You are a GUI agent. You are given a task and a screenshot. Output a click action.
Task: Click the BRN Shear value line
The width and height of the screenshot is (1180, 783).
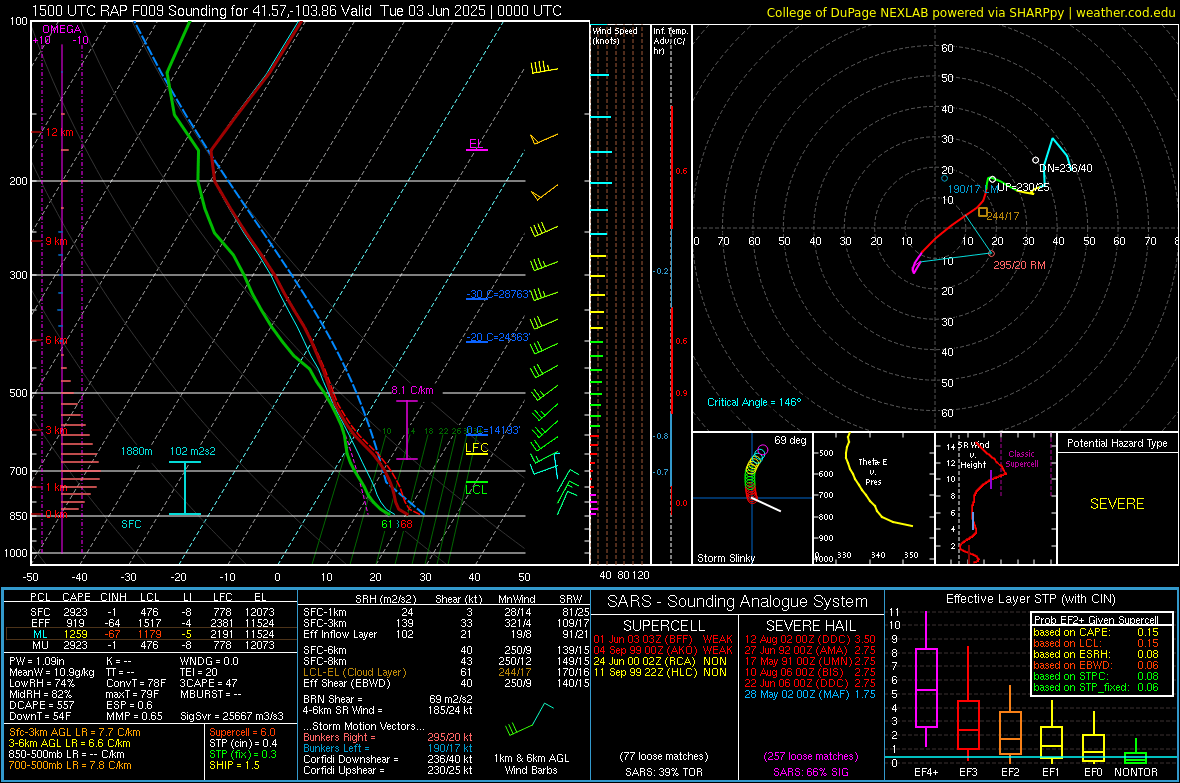[x=388, y=699]
